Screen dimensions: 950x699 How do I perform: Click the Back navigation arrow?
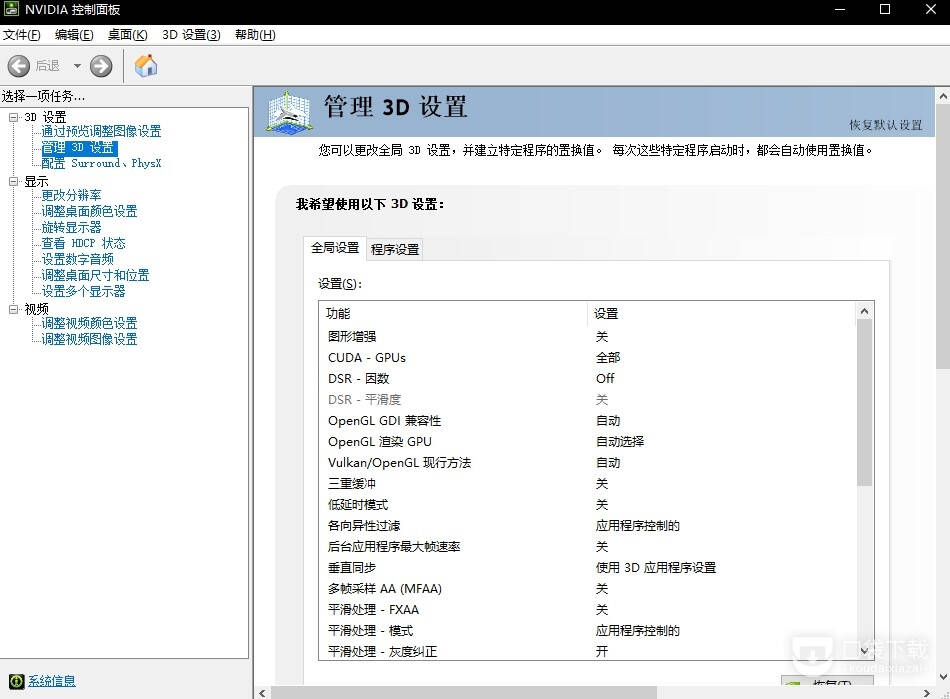click(x=18, y=66)
